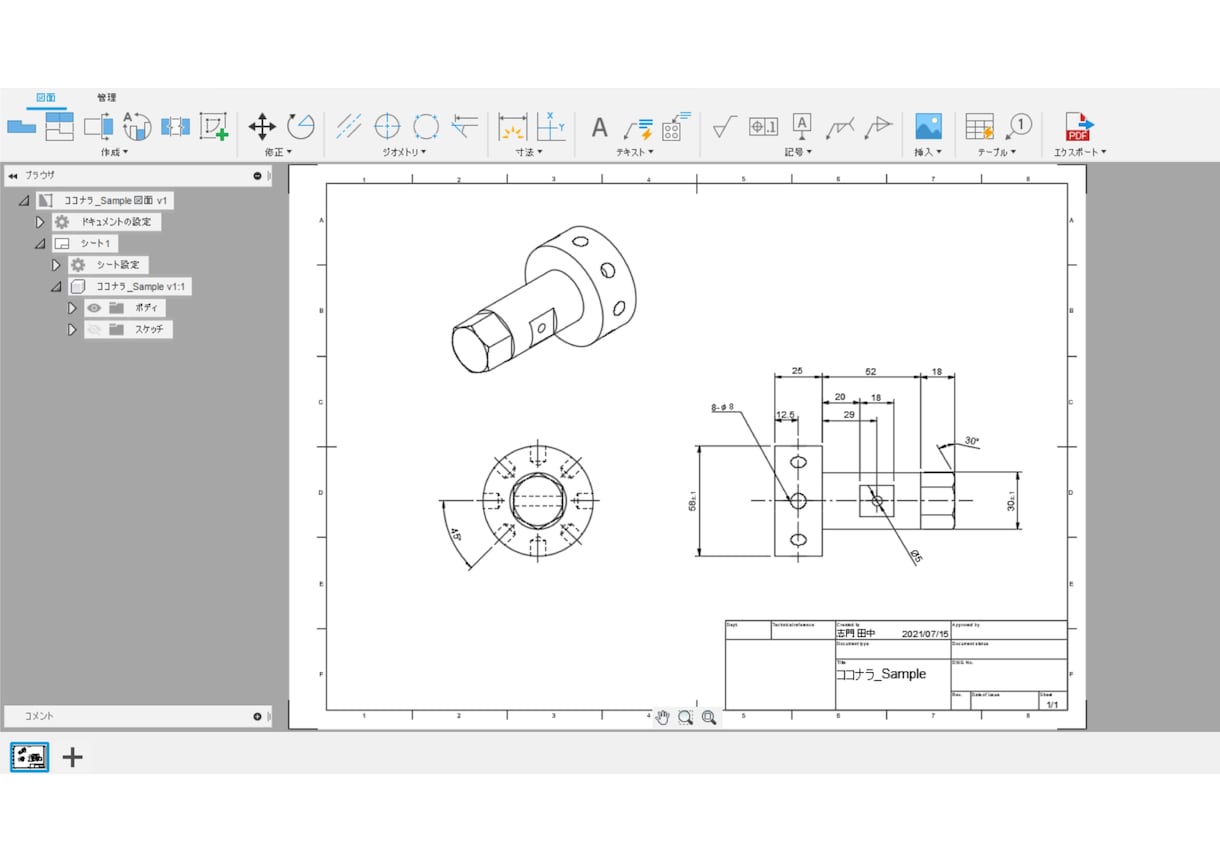
Task: Open the 記号 dropdown menu
Action: (798, 152)
